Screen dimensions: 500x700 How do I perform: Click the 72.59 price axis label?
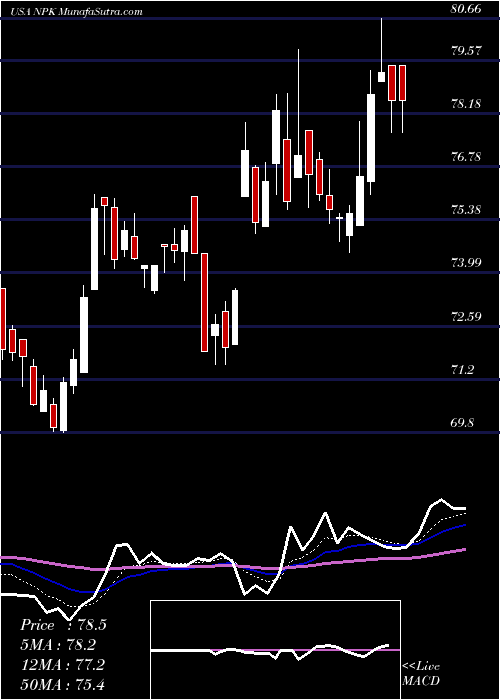point(466,317)
